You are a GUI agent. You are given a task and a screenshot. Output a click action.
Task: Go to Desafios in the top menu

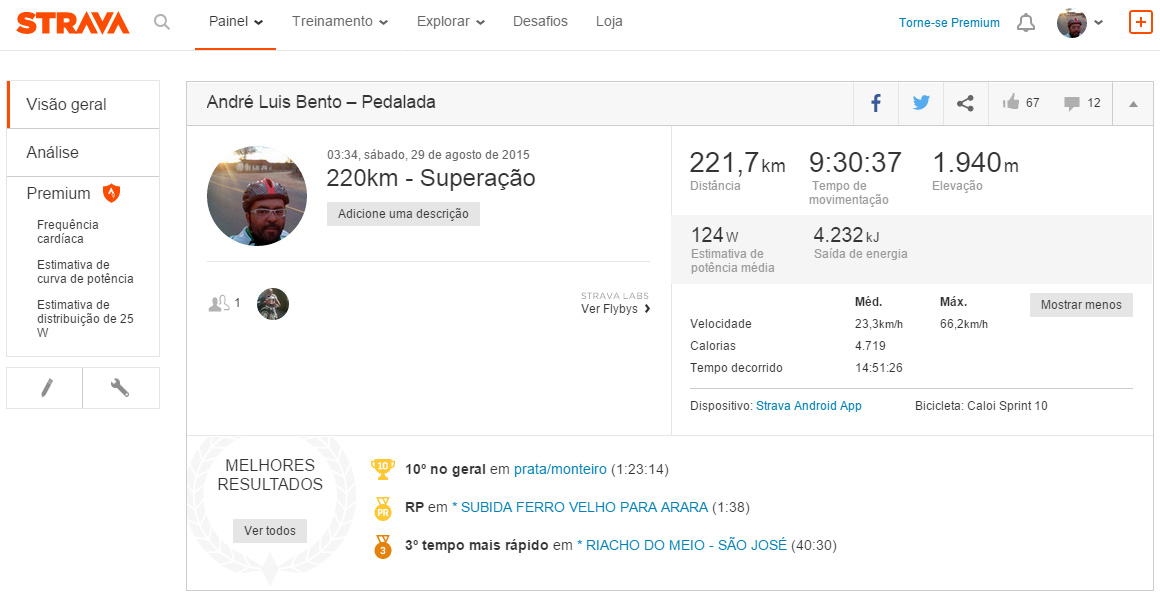click(540, 21)
